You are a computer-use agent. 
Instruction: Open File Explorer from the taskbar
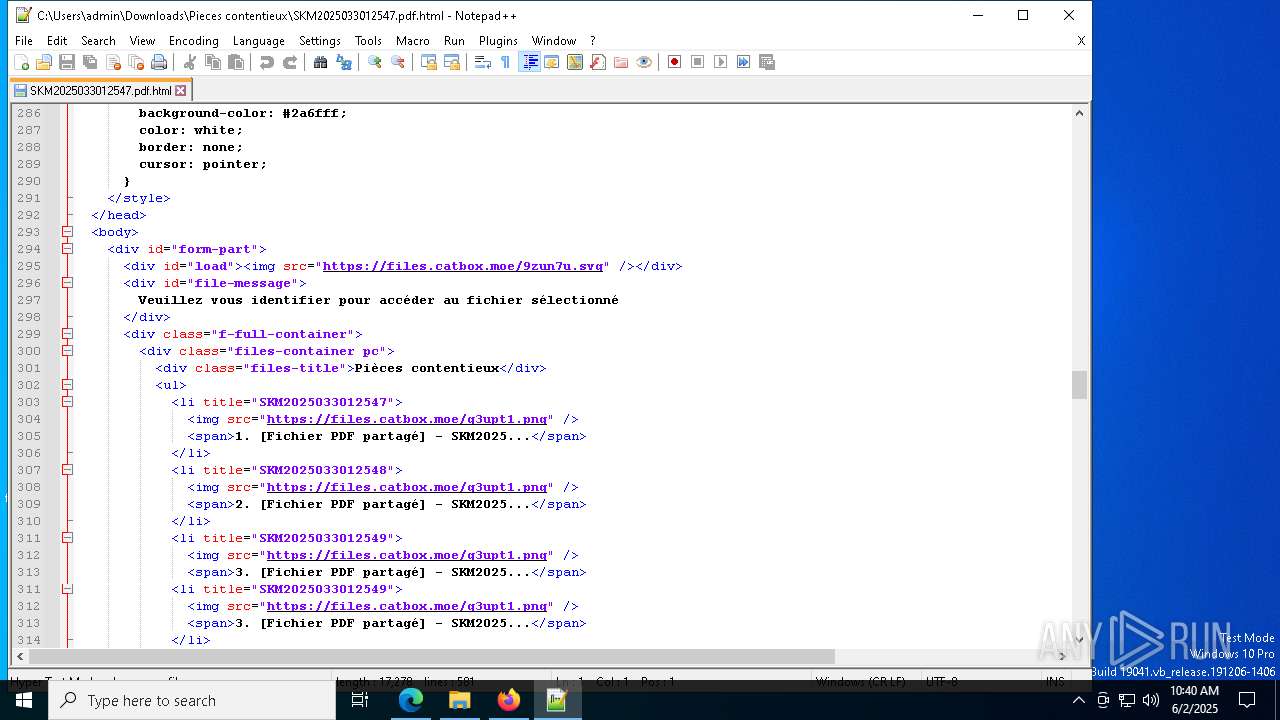[460, 701]
